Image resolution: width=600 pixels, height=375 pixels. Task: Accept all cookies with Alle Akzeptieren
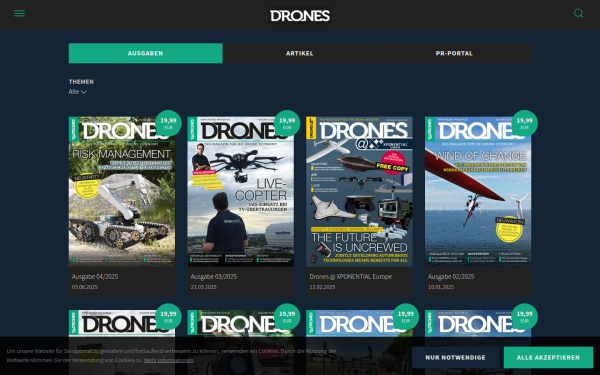(x=548, y=357)
